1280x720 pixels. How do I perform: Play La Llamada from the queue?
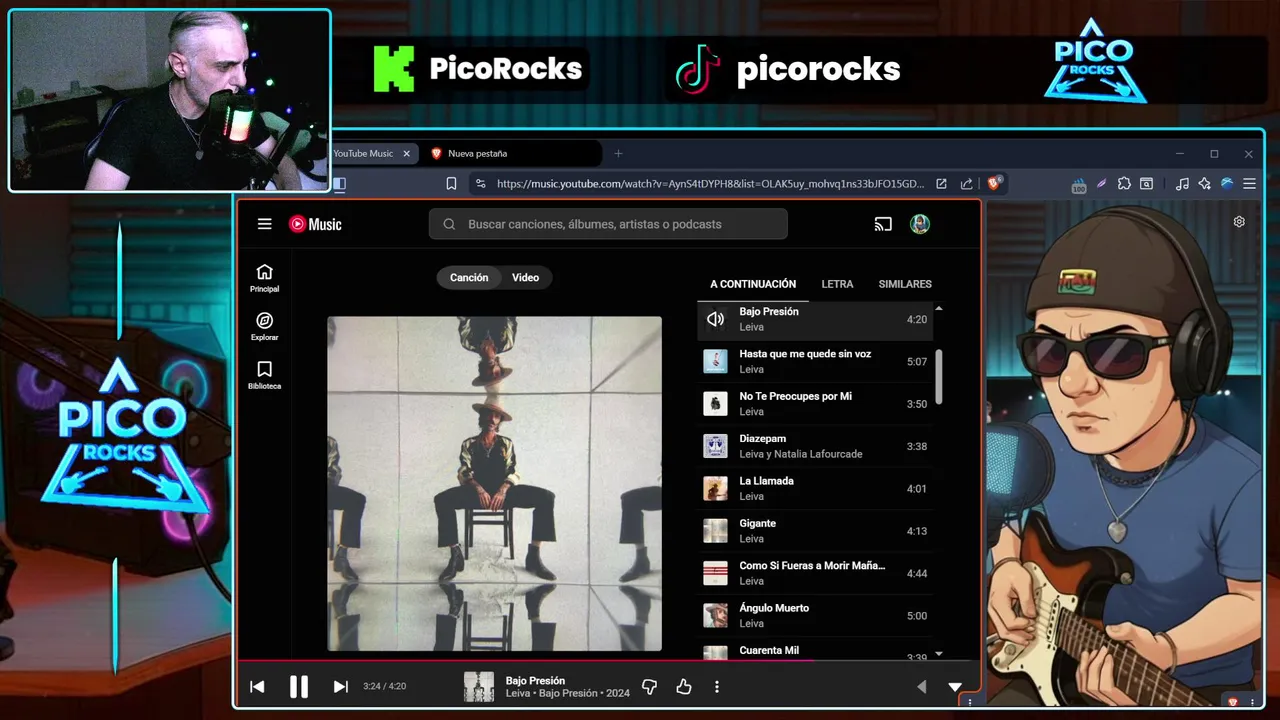point(816,488)
